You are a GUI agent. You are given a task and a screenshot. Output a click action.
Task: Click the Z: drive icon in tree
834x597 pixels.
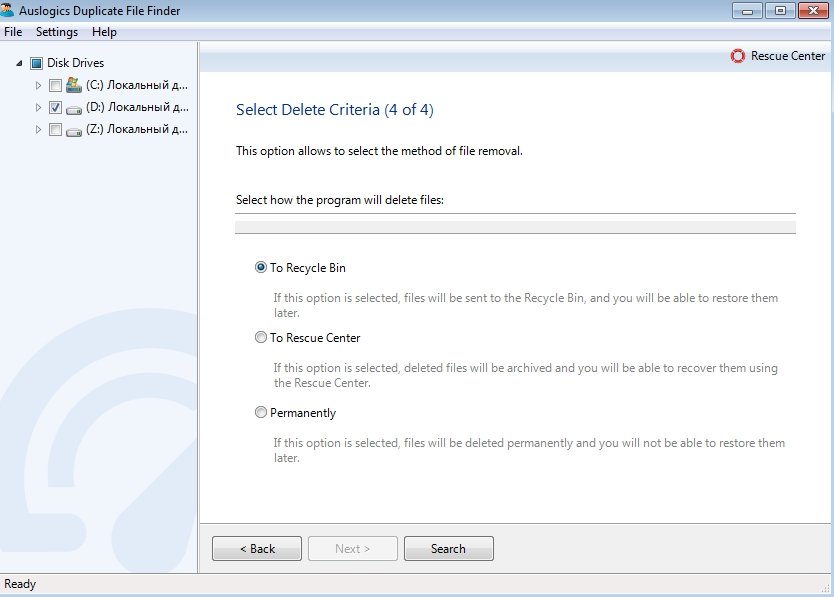tap(73, 129)
